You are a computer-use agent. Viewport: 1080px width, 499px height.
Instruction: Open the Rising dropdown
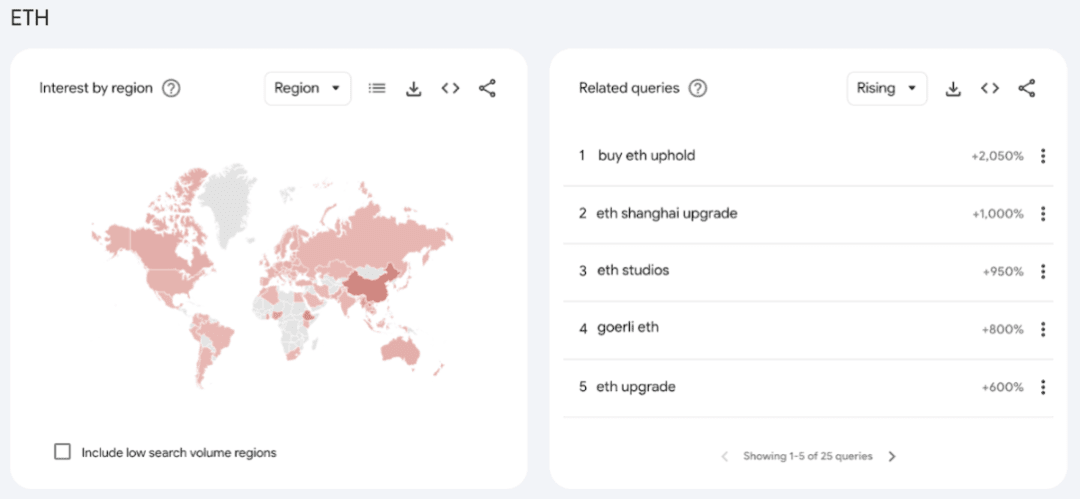[886, 88]
